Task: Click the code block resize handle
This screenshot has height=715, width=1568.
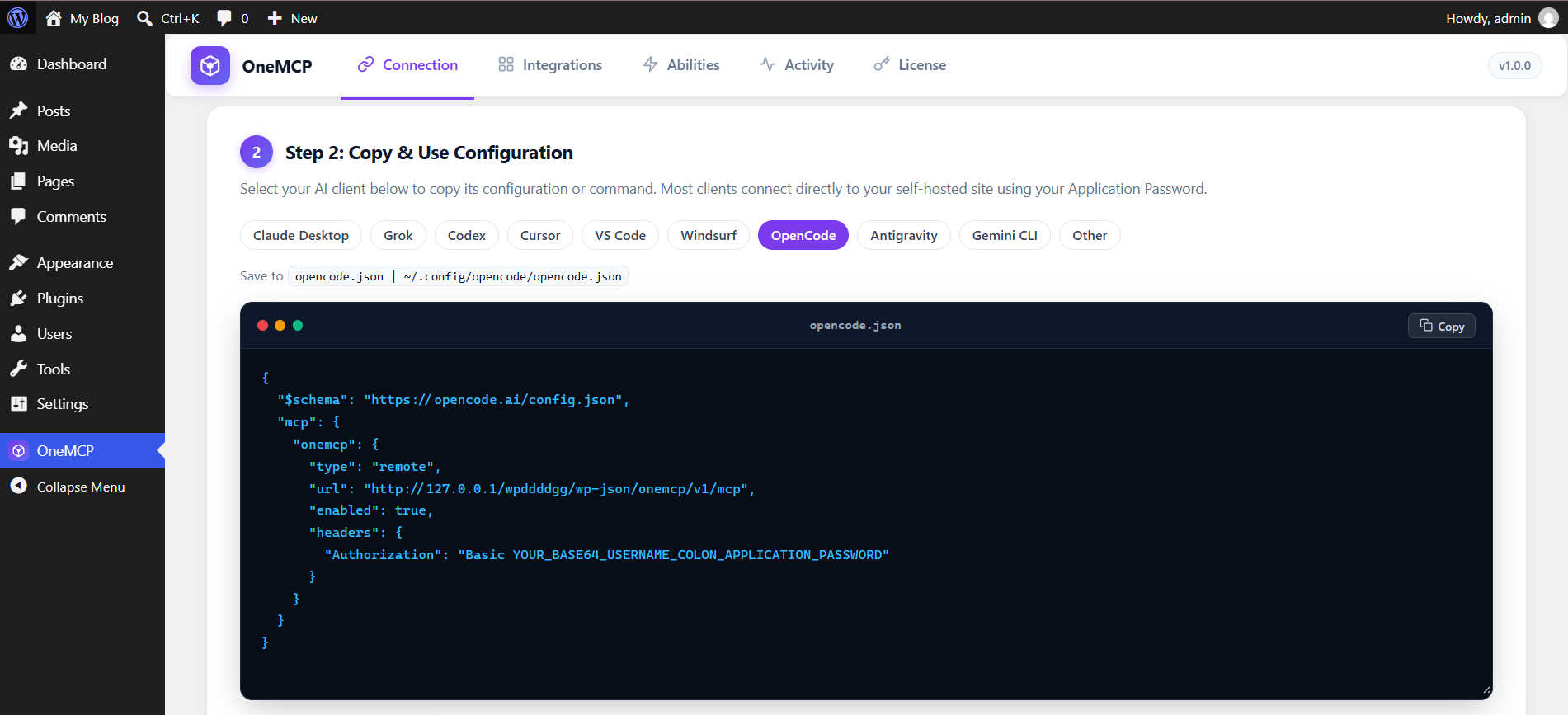Action: point(1486,690)
